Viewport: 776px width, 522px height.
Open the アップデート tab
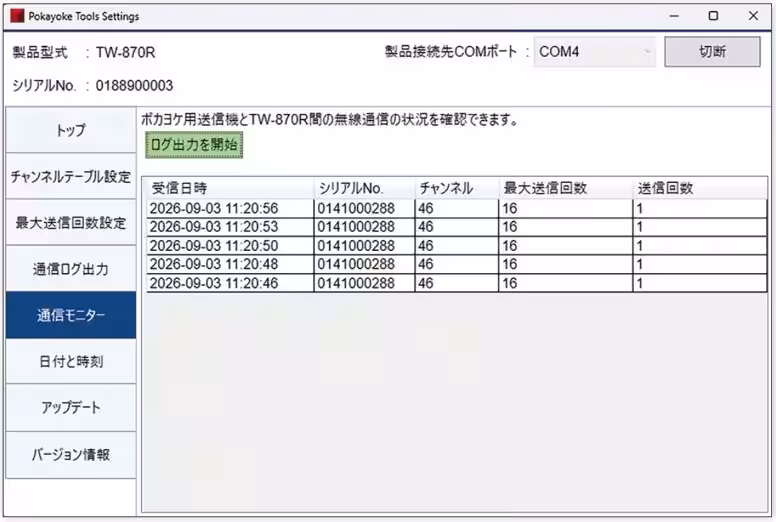coord(71,408)
